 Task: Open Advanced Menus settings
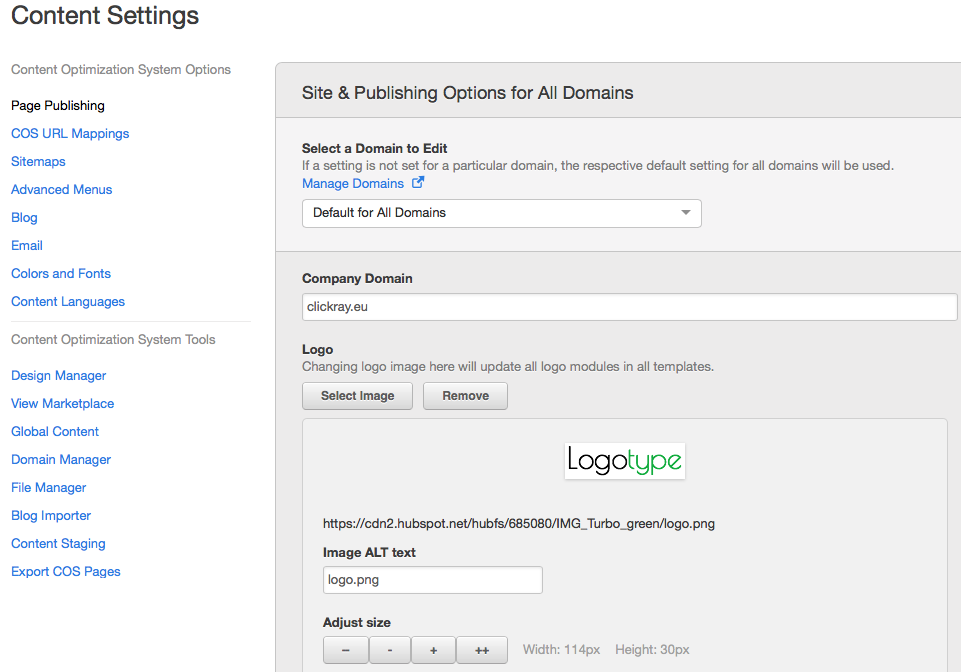[61, 189]
